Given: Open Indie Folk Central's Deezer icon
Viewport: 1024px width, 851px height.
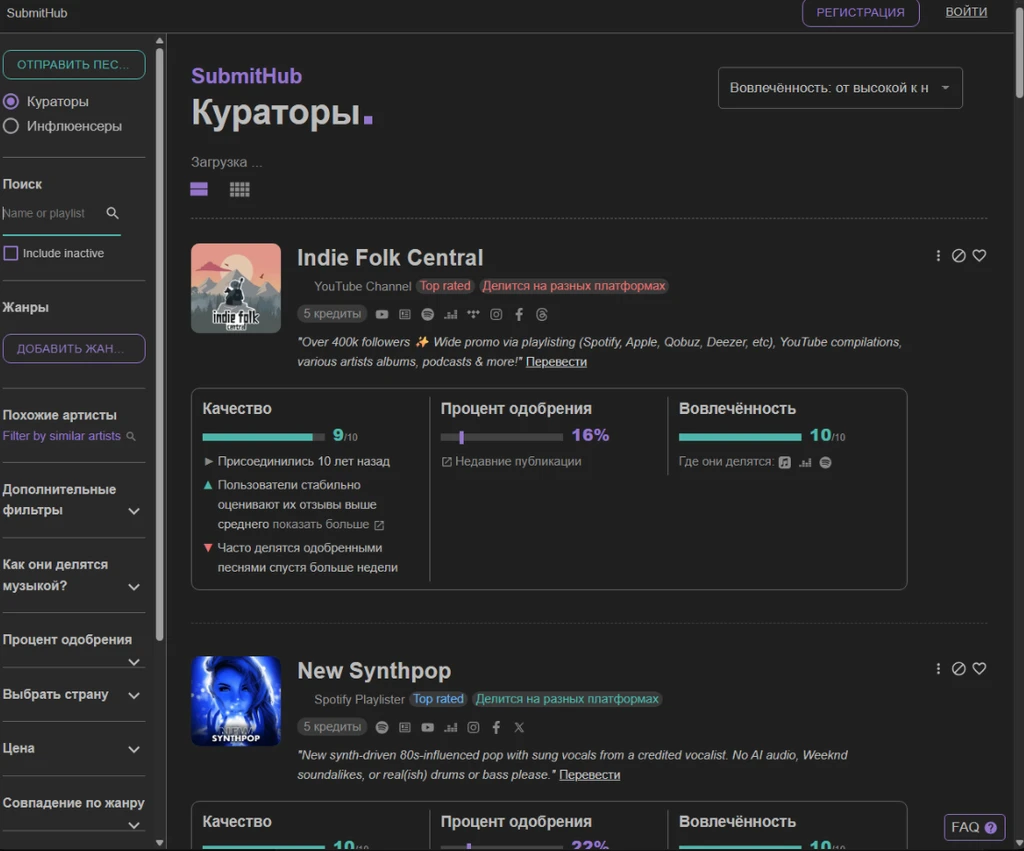Looking at the screenshot, I should pos(451,314).
